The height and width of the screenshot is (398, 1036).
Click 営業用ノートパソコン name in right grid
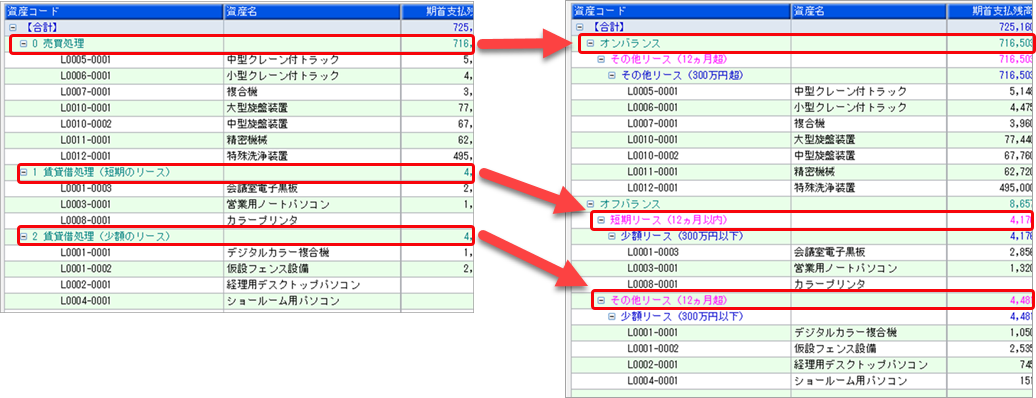coord(845,268)
